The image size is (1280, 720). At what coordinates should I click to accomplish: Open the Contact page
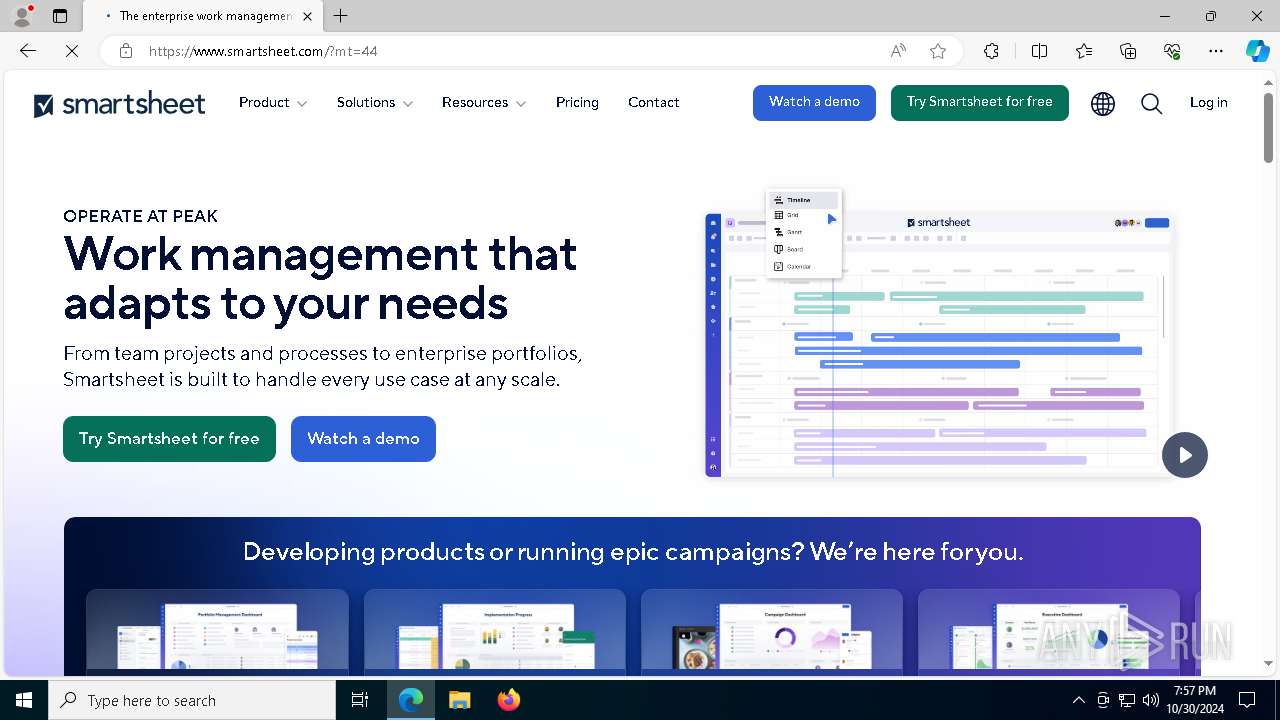653,102
